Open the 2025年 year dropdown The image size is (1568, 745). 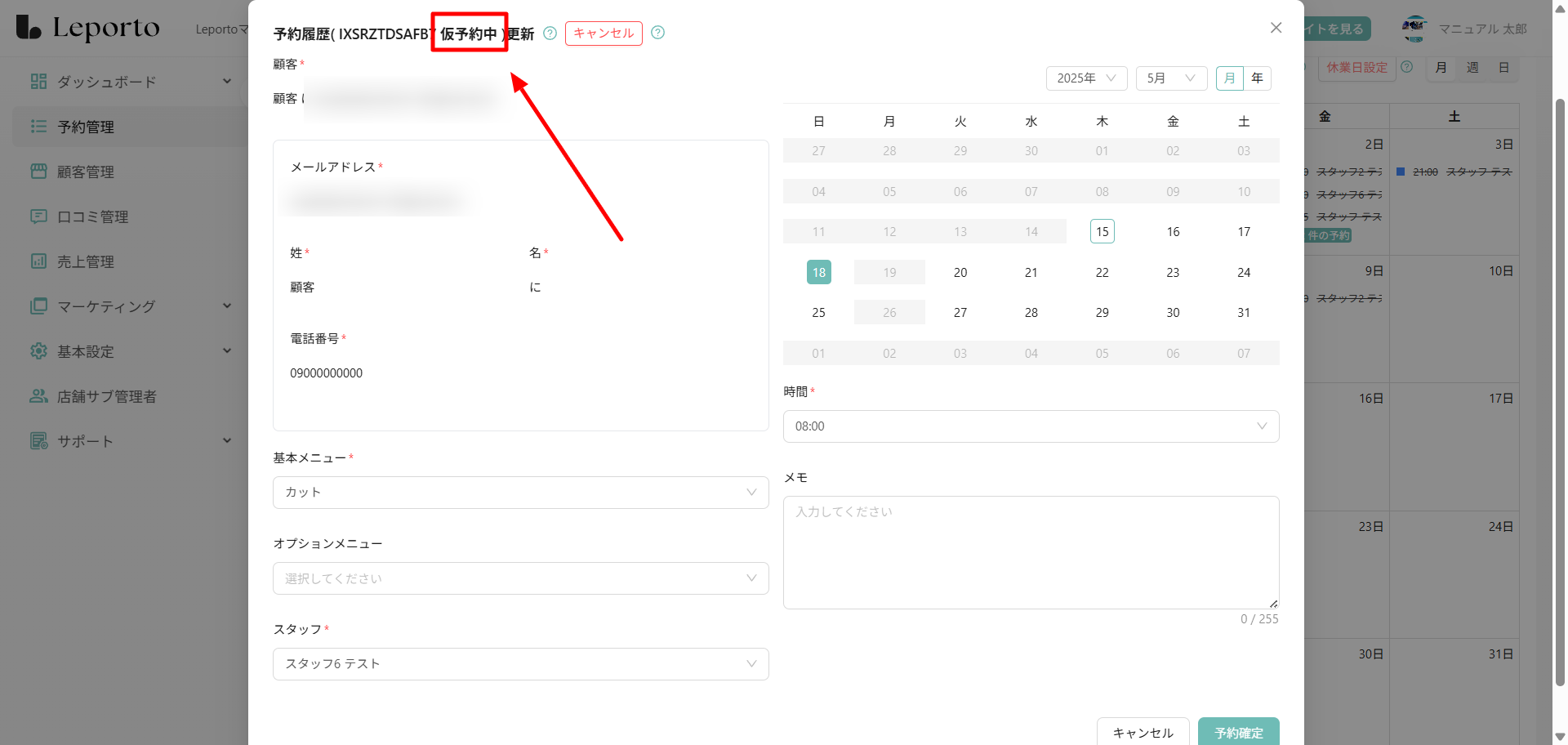(x=1086, y=78)
